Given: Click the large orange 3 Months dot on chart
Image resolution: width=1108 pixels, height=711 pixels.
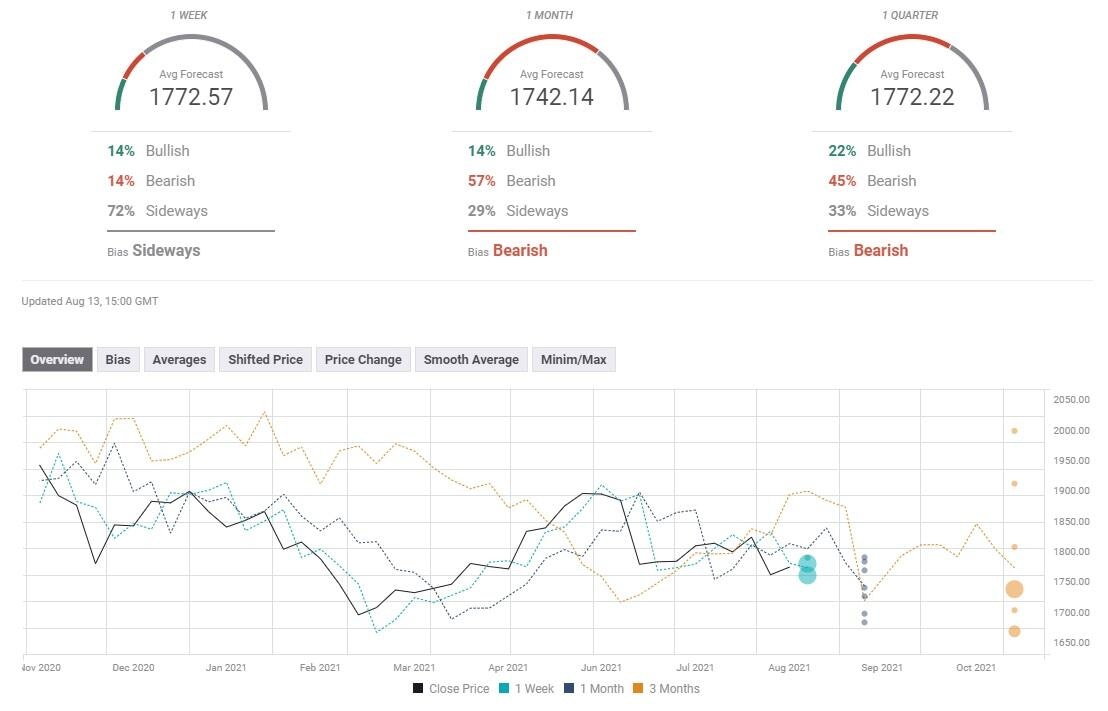Looking at the screenshot, I should pyautogui.click(x=1013, y=589).
